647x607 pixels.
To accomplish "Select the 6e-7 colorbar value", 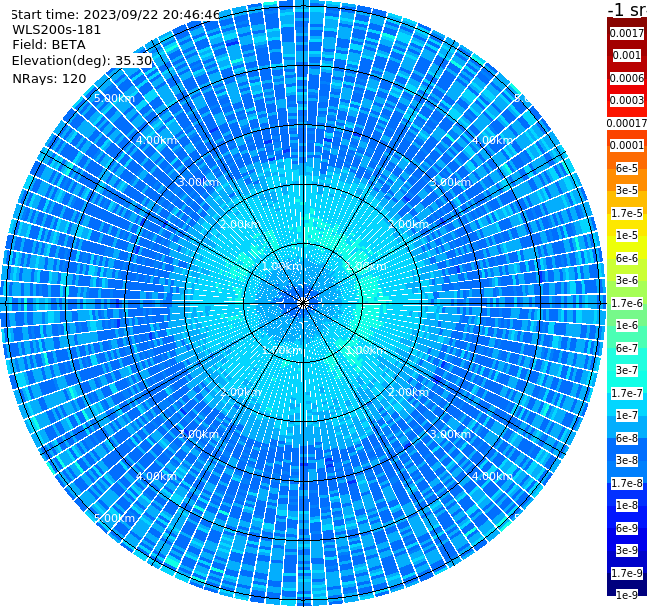I will 627,348.
